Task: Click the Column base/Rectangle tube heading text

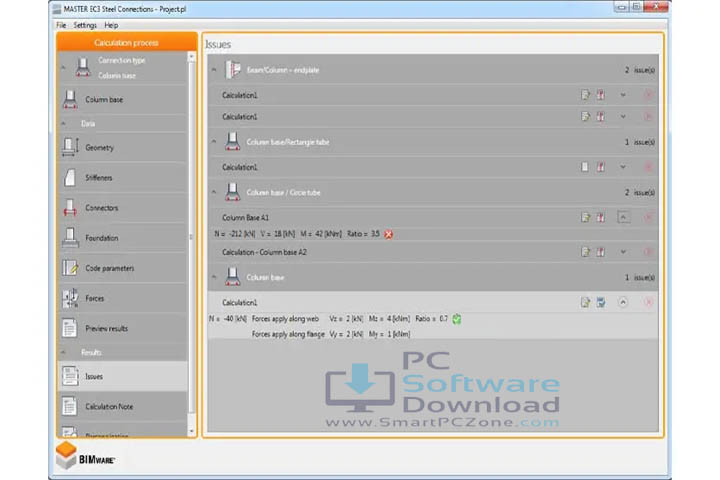Action: pos(288,142)
